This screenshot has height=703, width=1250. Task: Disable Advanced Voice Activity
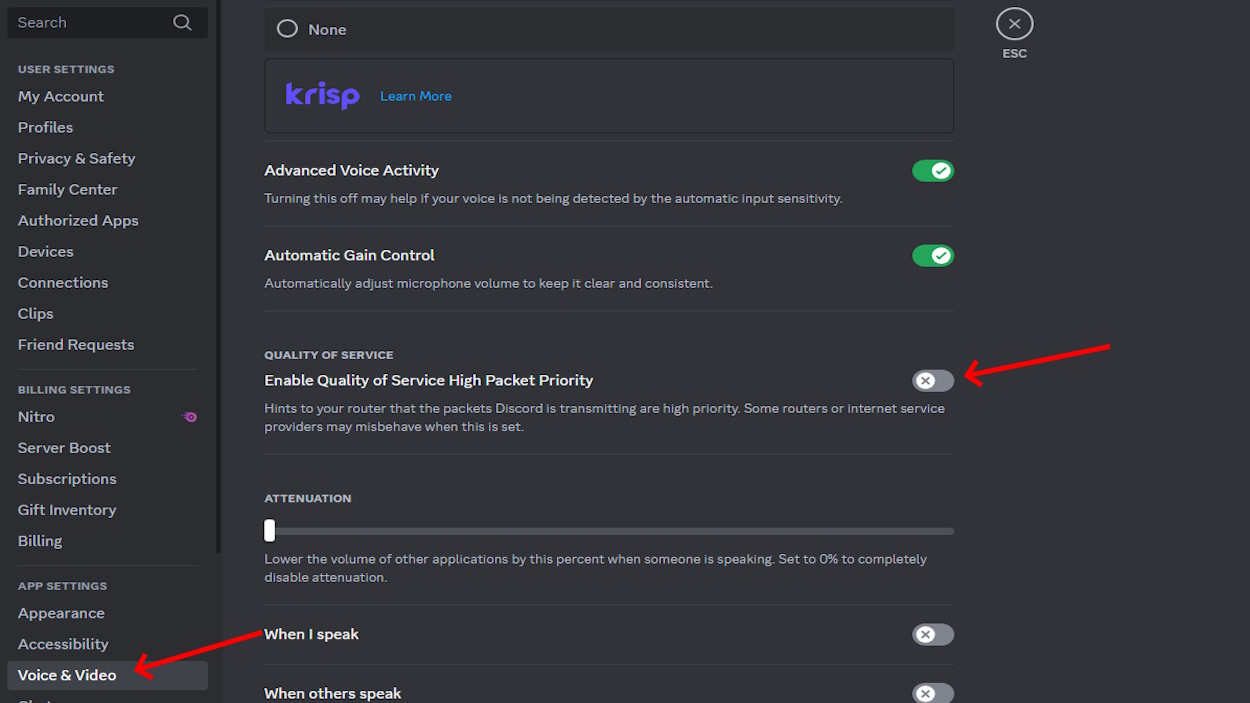tap(933, 170)
